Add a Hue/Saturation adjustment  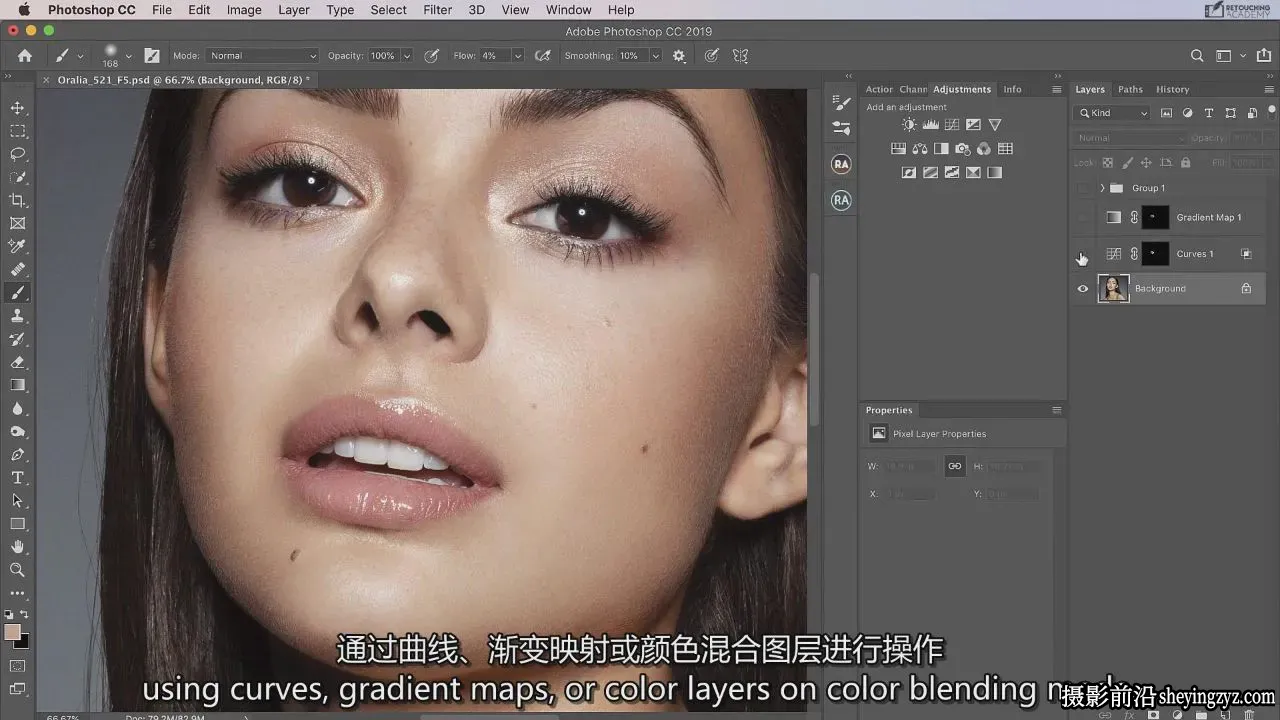click(898, 149)
